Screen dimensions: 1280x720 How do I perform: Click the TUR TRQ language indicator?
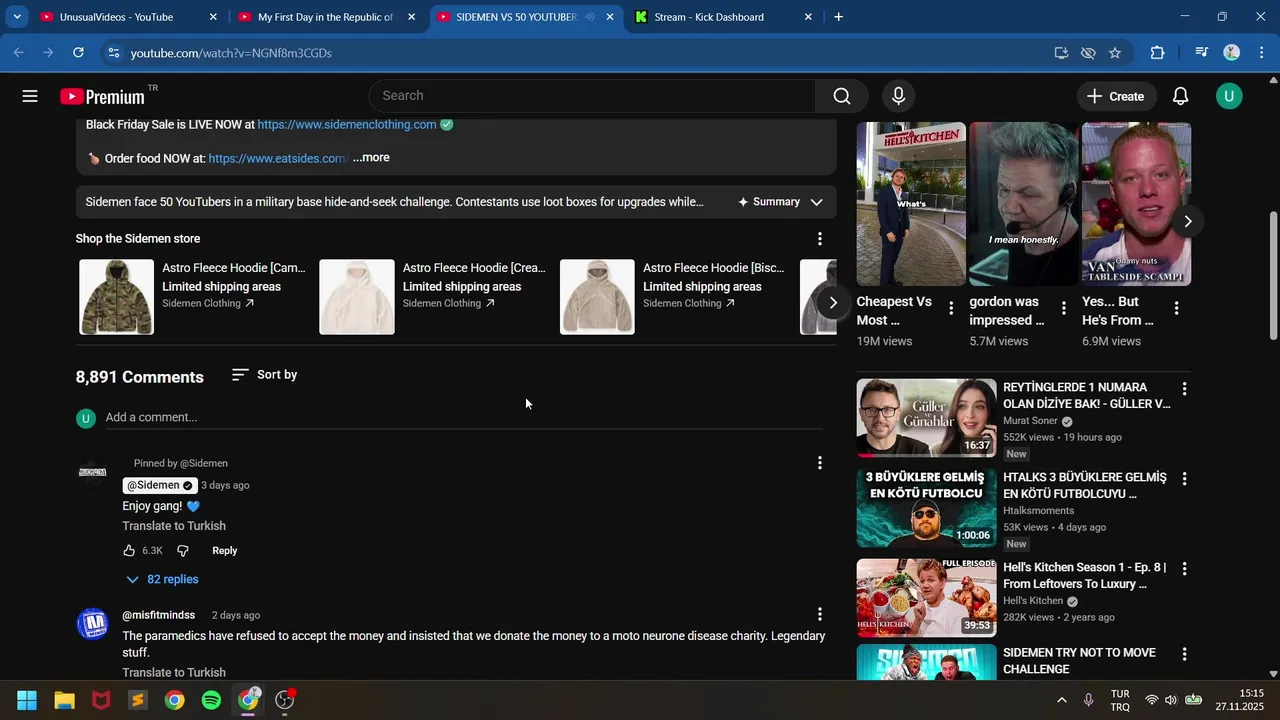click(1120, 700)
